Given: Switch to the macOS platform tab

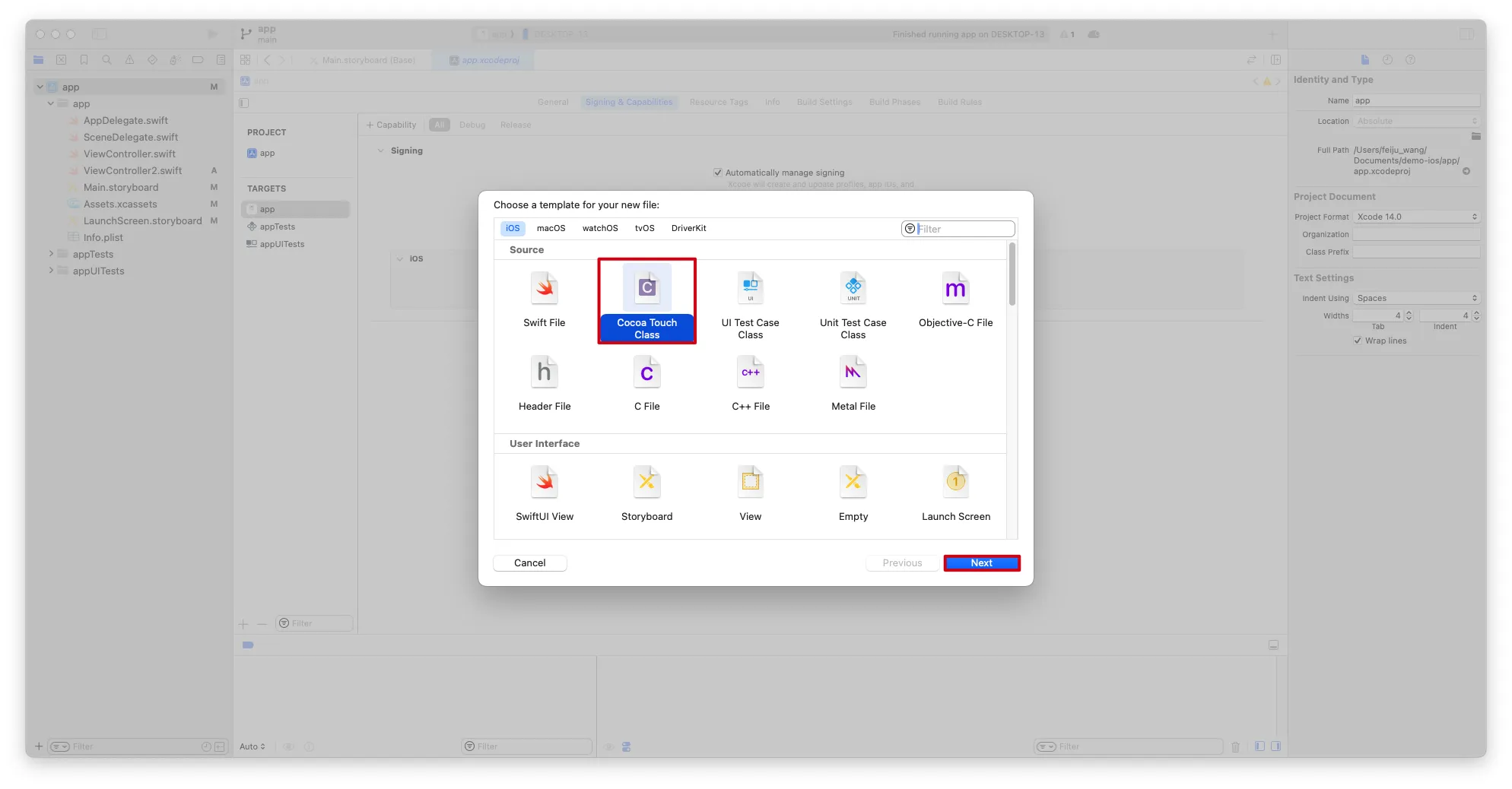Looking at the screenshot, I should coord(551,228).
